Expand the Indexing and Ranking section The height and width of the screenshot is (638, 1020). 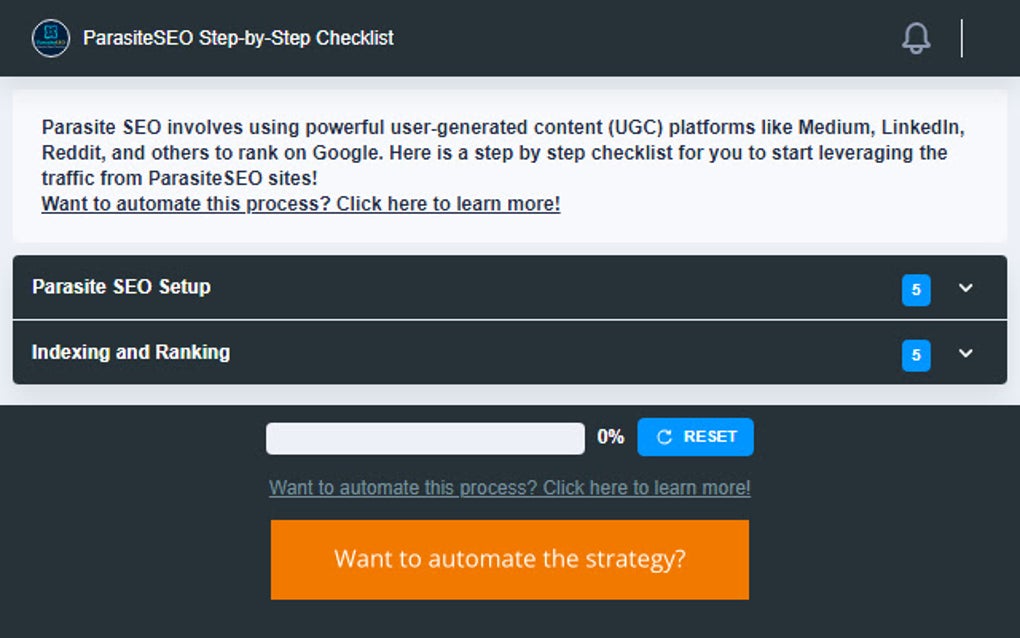(x=500, y=354)
